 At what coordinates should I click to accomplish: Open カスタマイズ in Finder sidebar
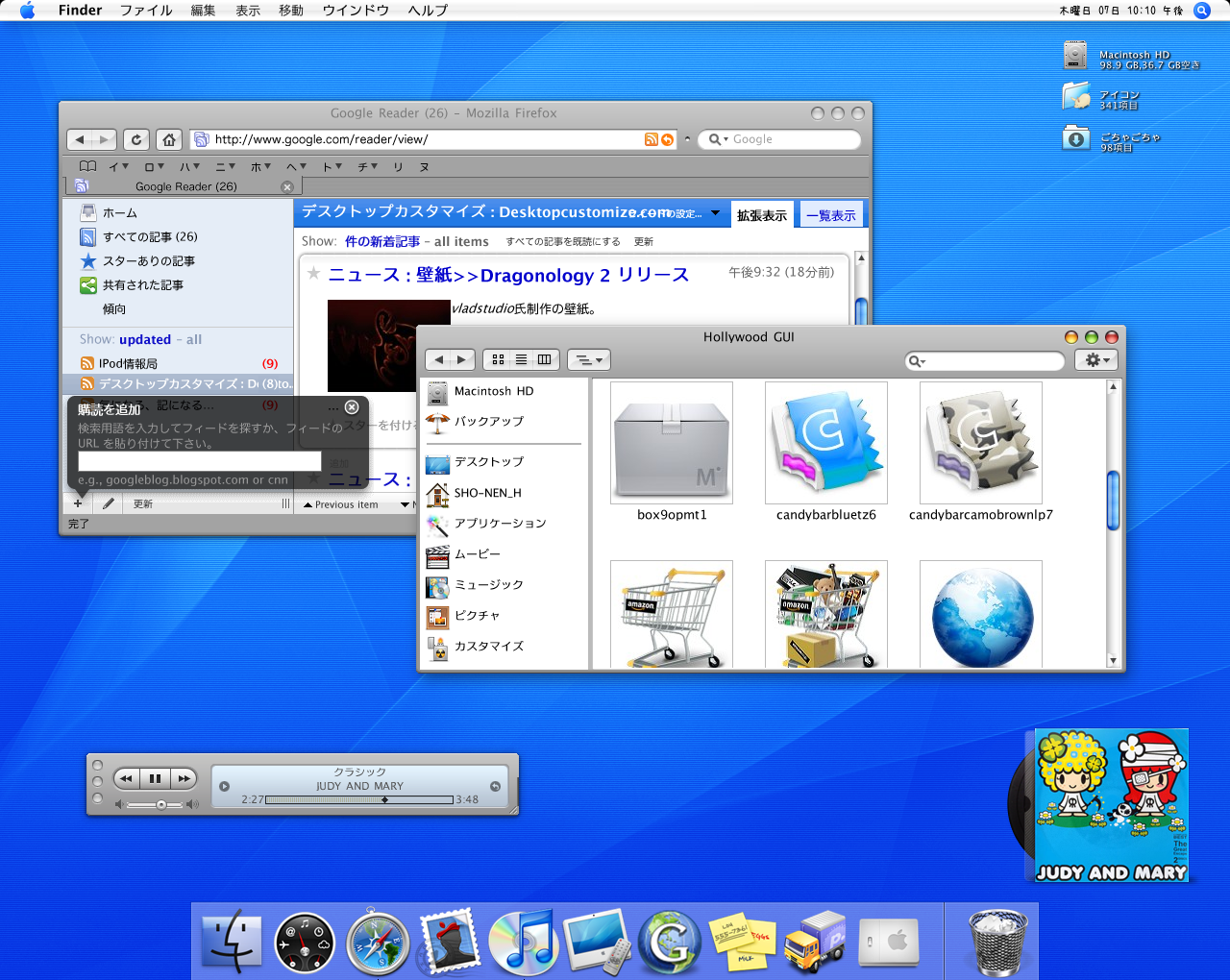click(x=489, y=646)
